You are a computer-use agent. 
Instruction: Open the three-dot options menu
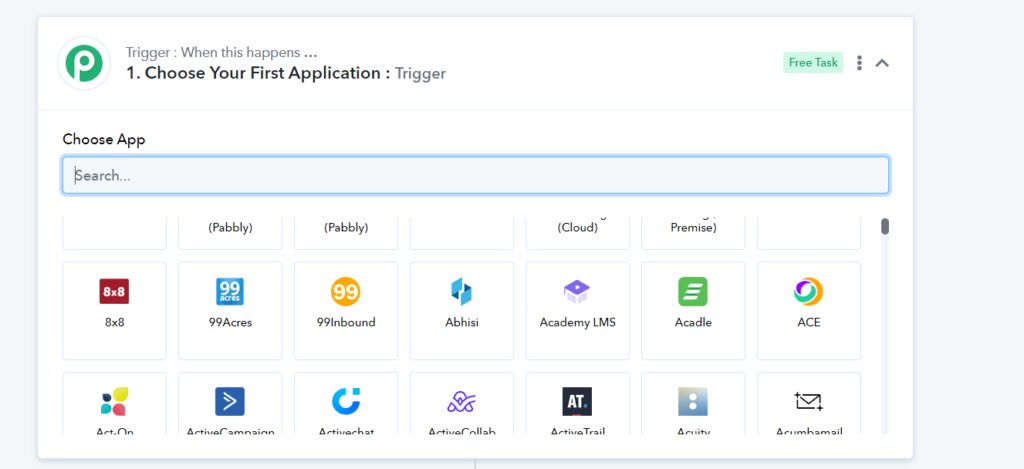coord(859,63)
